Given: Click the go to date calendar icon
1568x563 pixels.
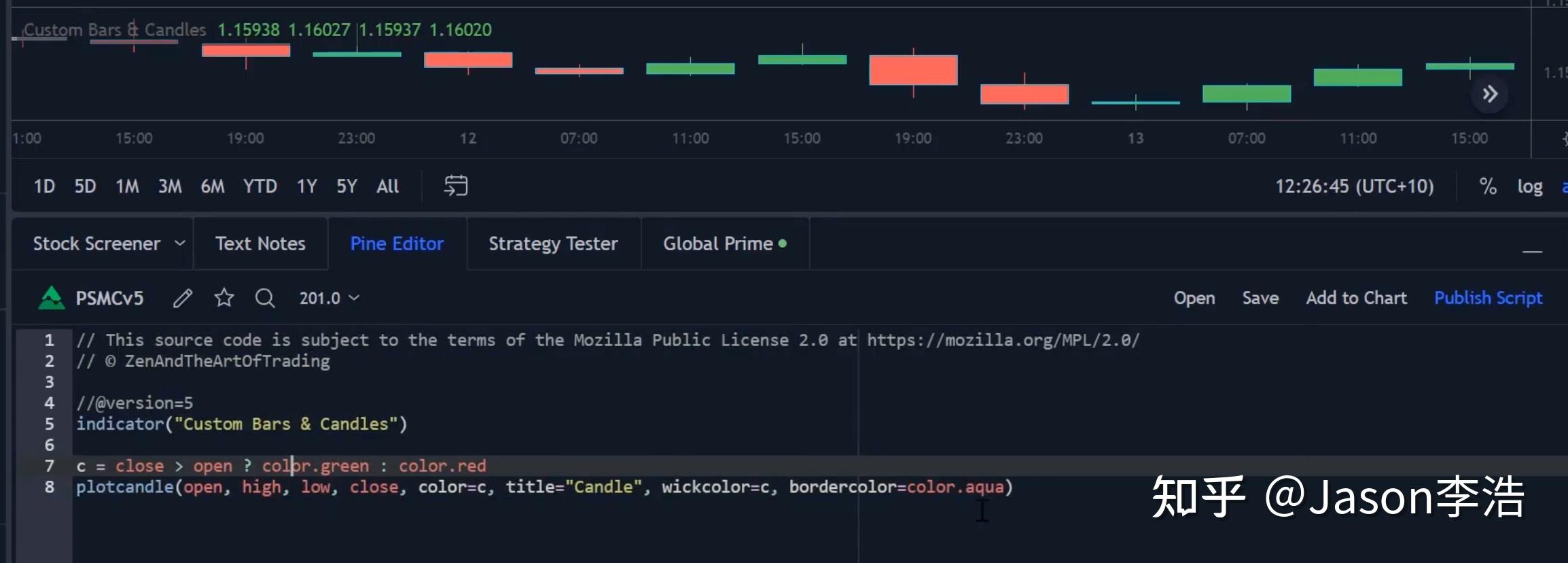Looking at the screenshot, I should tap(456, 186).
